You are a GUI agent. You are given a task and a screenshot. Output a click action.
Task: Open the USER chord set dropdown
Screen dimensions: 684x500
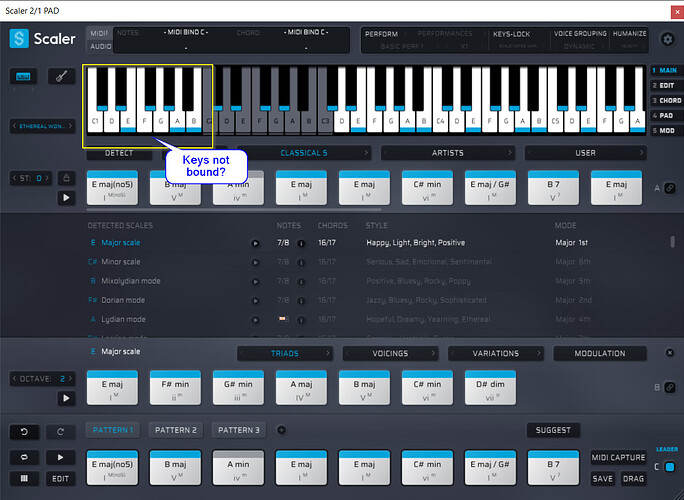pyautogui.click(x=585, y=153)
